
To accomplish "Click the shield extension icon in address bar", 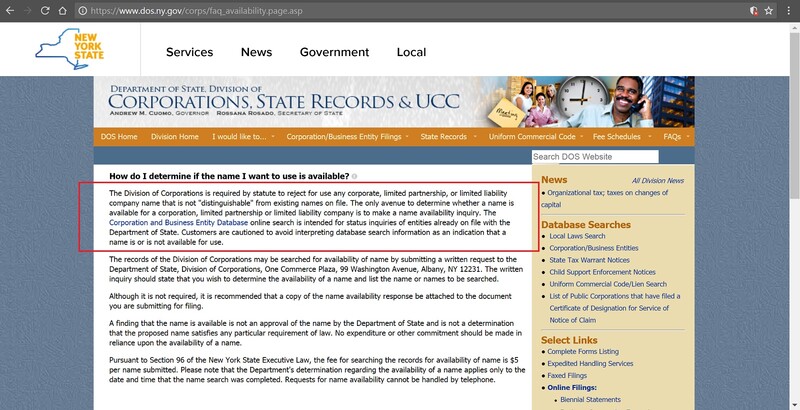I will 754,11.
